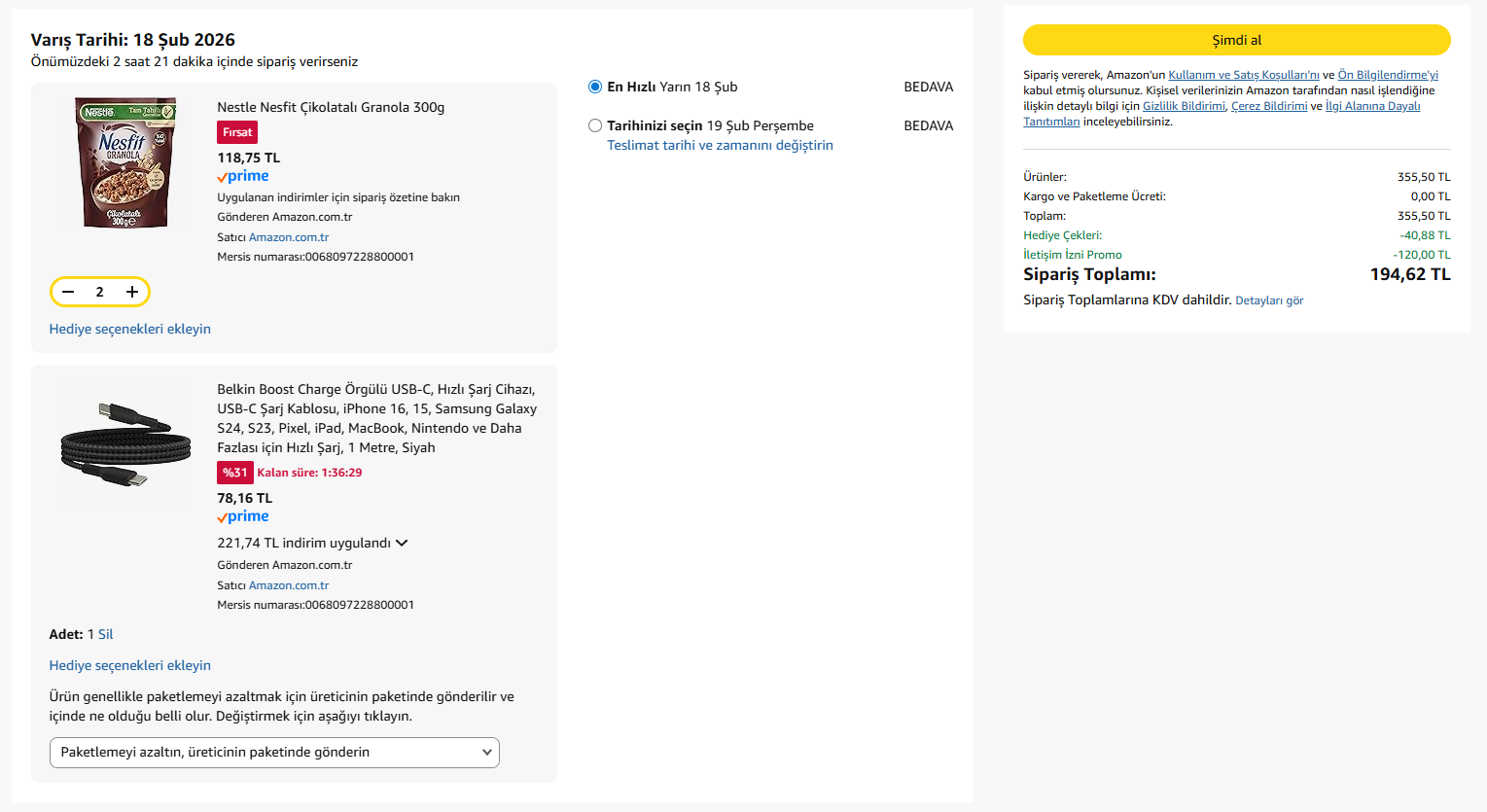Viewport: 1487px width, 812px height.
Task: Choose 'Tarihinizi seçin 19 Şub Perşembe' option
Action: pyautogui.click(x=595, y=125)
